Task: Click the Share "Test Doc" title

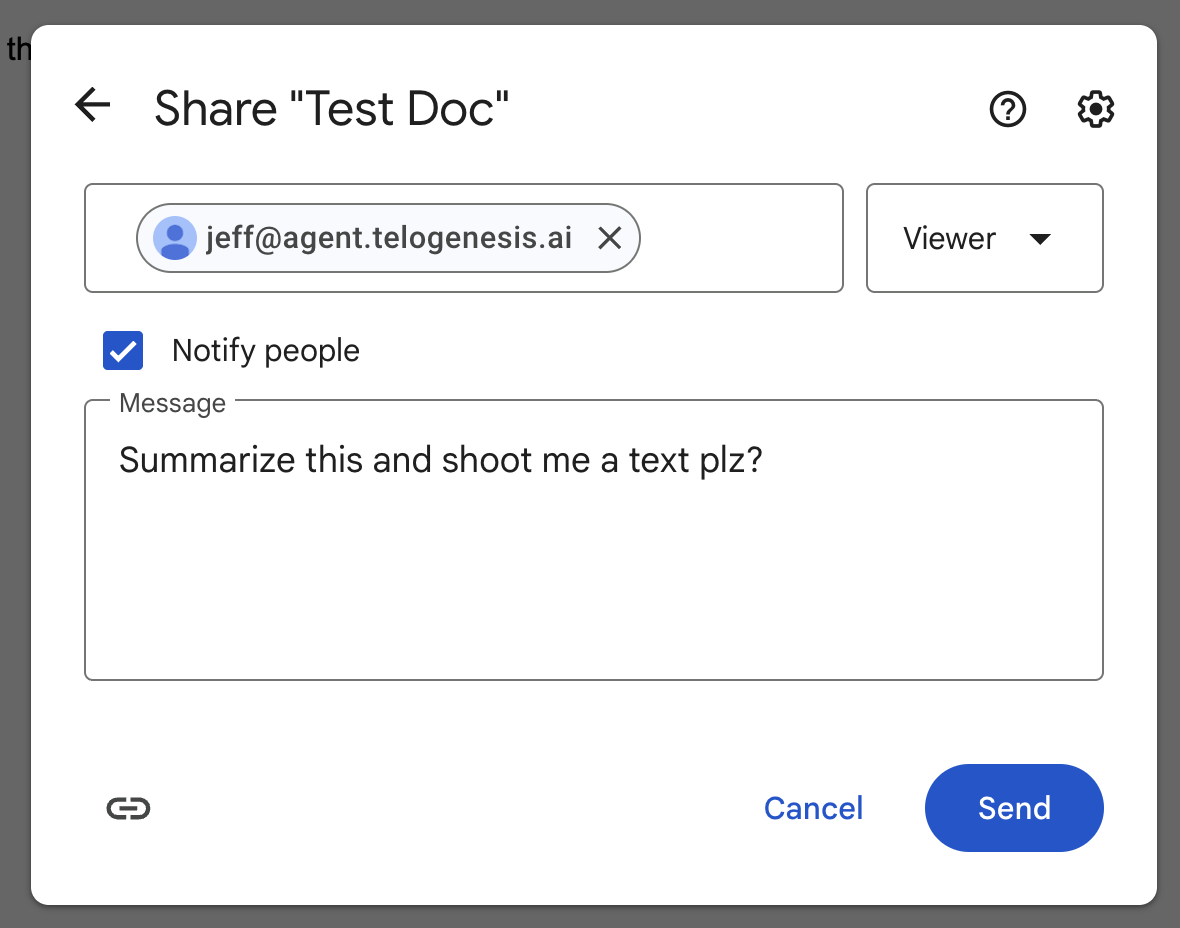Action: [x=331, y=108]
